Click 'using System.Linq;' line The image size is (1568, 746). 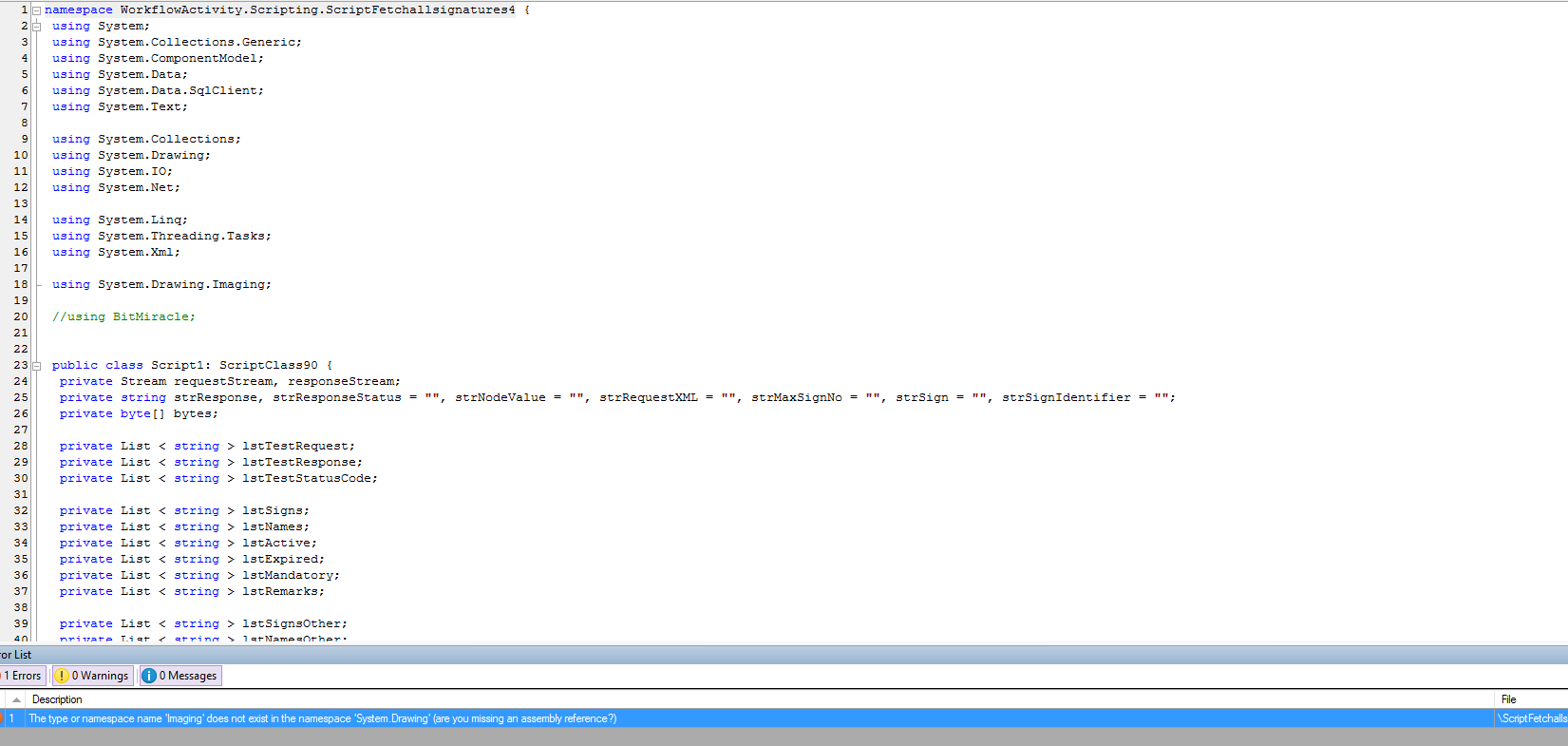[x=120, y=220]
